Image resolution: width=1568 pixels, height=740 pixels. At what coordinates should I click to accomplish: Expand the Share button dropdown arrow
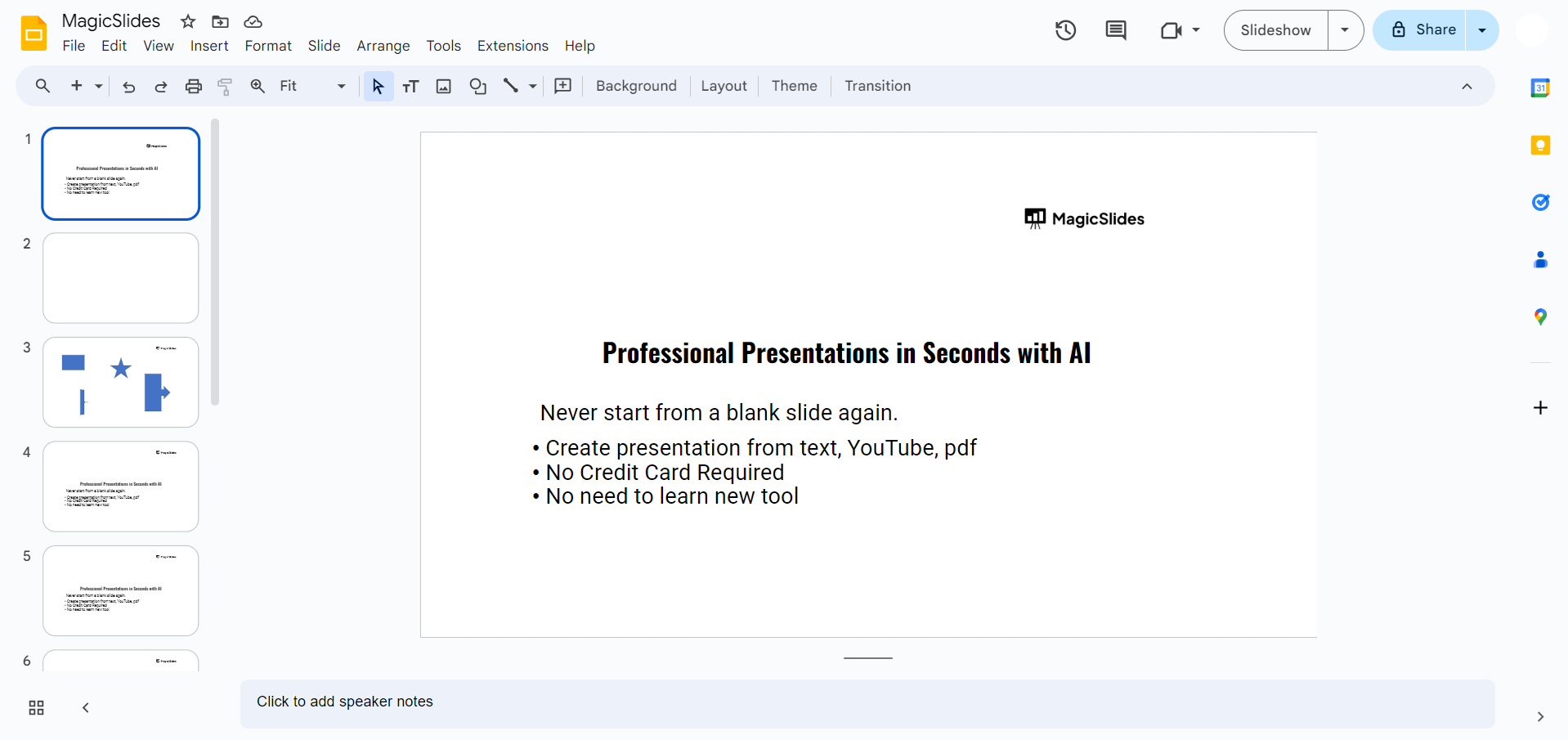click(1481, 30)
